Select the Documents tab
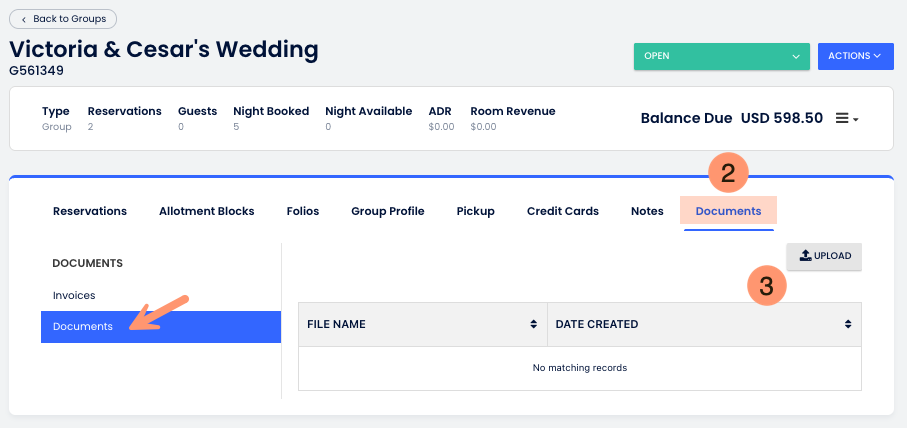The height and width of the screenshot is (428, 907). (728, 211)
